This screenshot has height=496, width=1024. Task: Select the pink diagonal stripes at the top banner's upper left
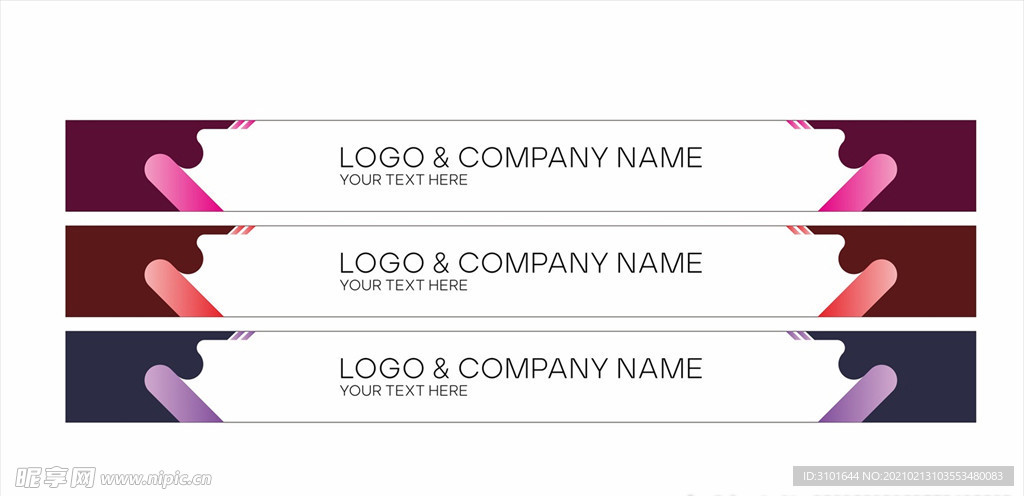coord(243,125)
